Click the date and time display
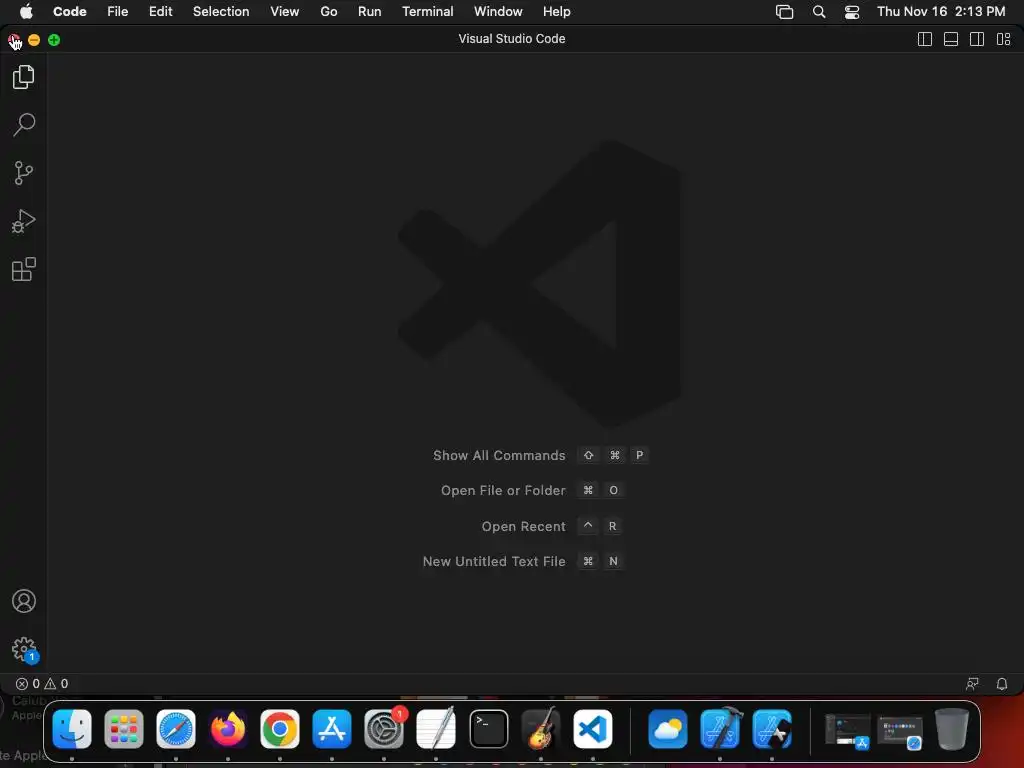The image size is (1024, 768). pos(941,12)
